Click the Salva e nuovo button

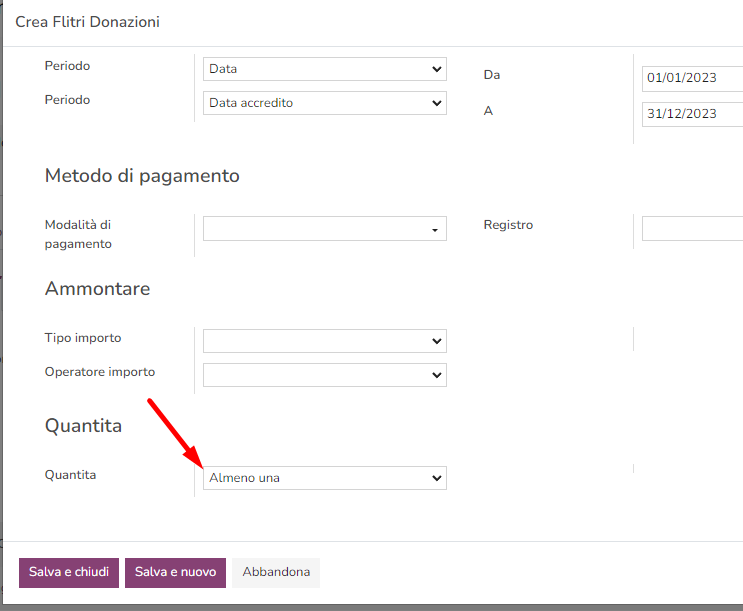click(175, 573)
